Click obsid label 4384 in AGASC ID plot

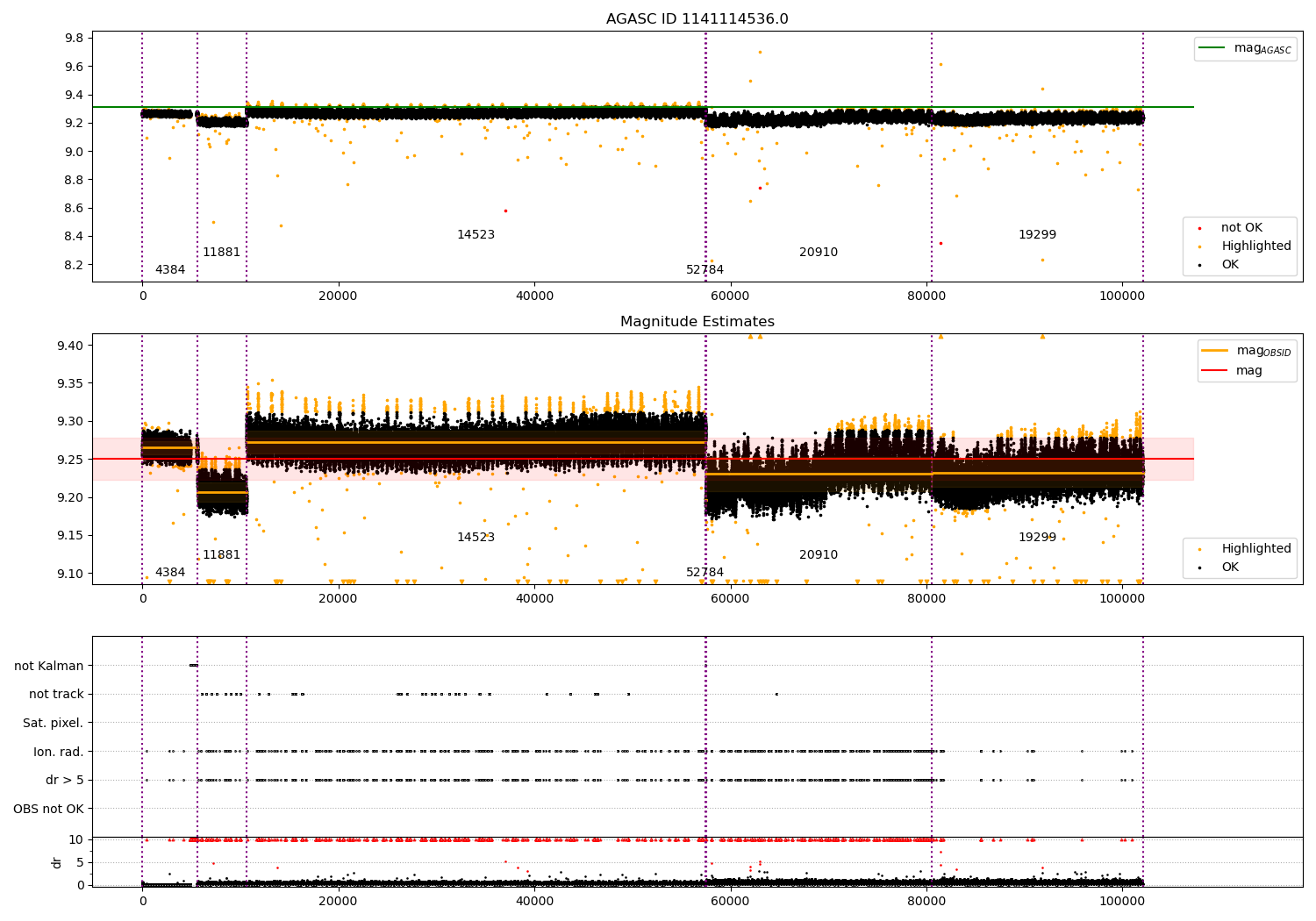point(170,270)
